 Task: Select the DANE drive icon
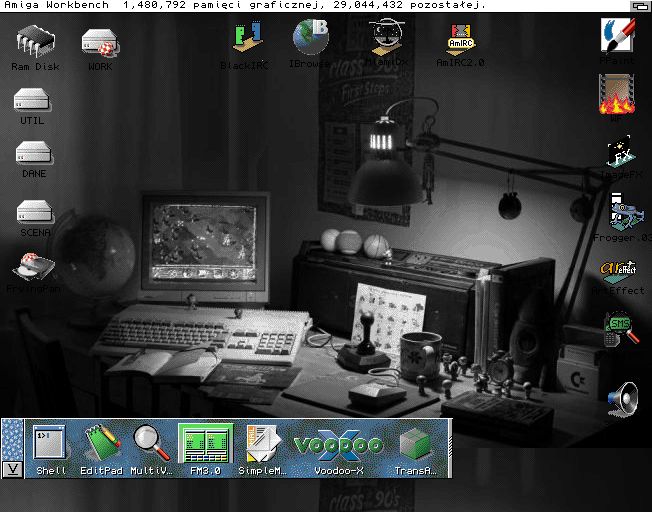pos(34,153)
